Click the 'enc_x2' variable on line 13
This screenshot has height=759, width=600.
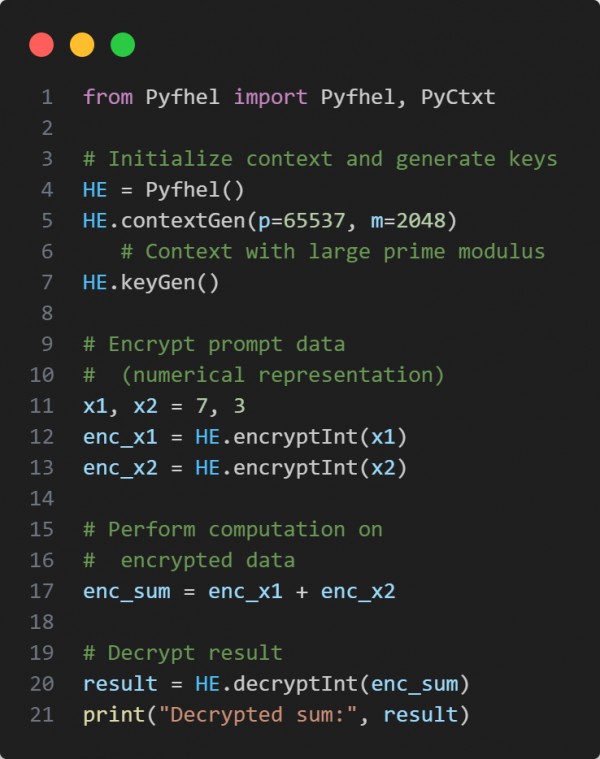[x=120, y=468]
